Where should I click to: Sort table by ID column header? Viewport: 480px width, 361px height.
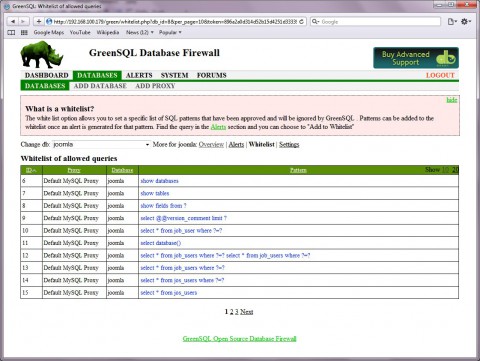pyautogui.click(x=31, y=170)
